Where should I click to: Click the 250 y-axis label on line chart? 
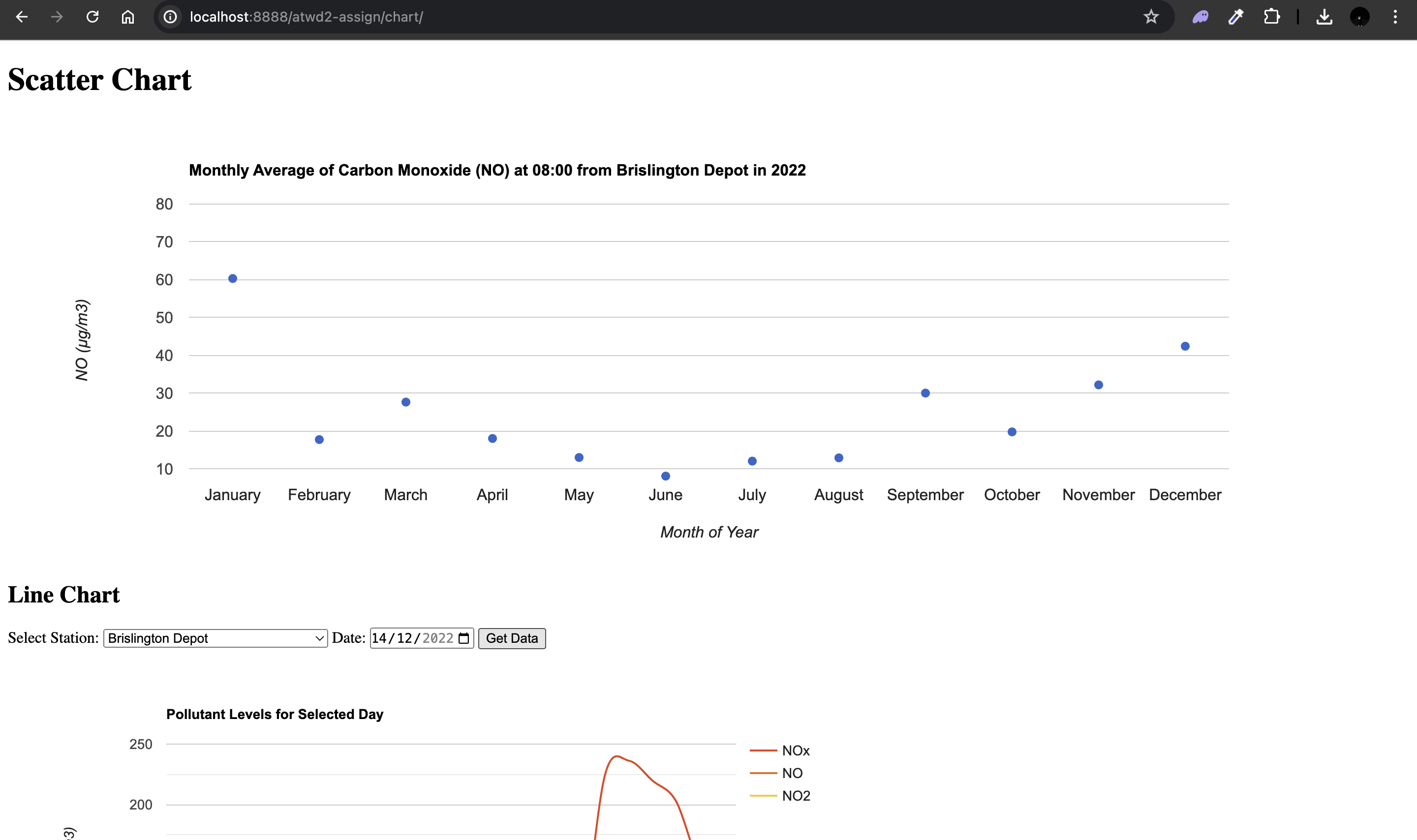[141, 744]
